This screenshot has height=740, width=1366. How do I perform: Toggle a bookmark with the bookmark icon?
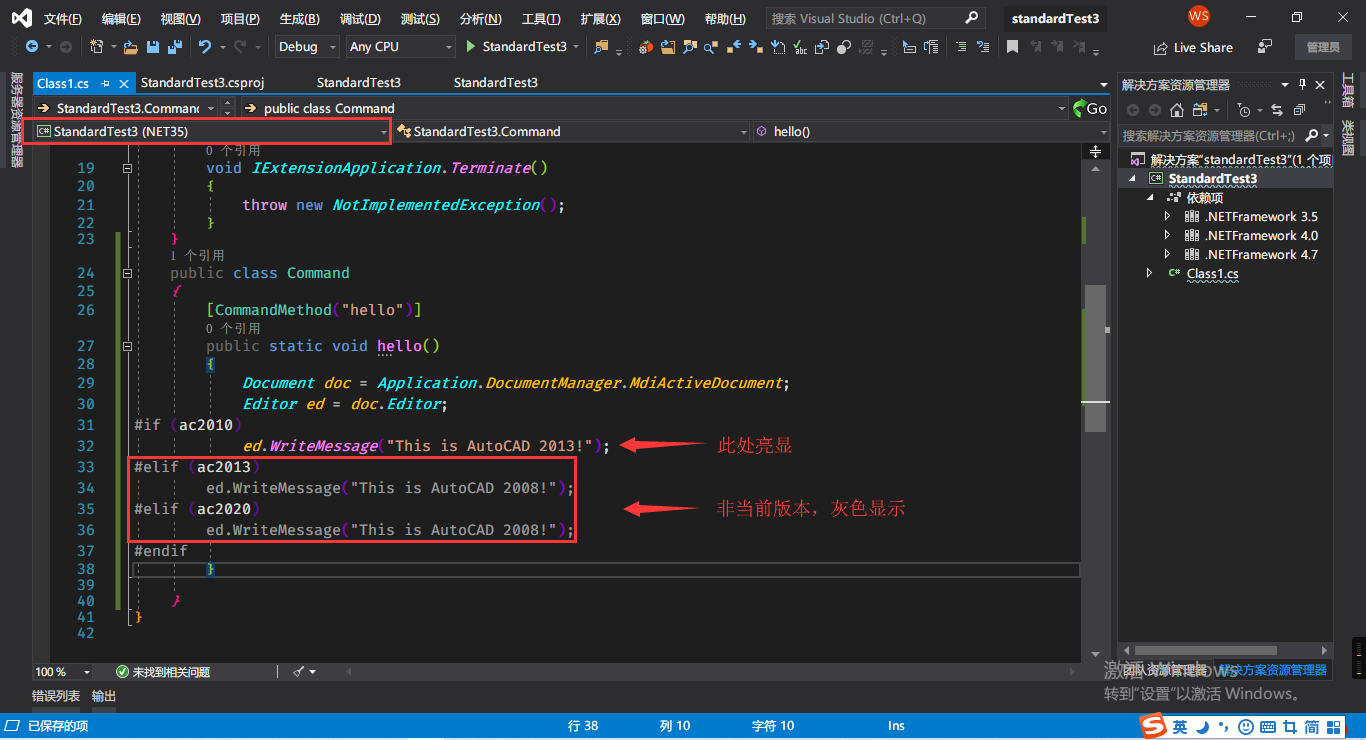pyautogui.click(x=1012, y=47)
